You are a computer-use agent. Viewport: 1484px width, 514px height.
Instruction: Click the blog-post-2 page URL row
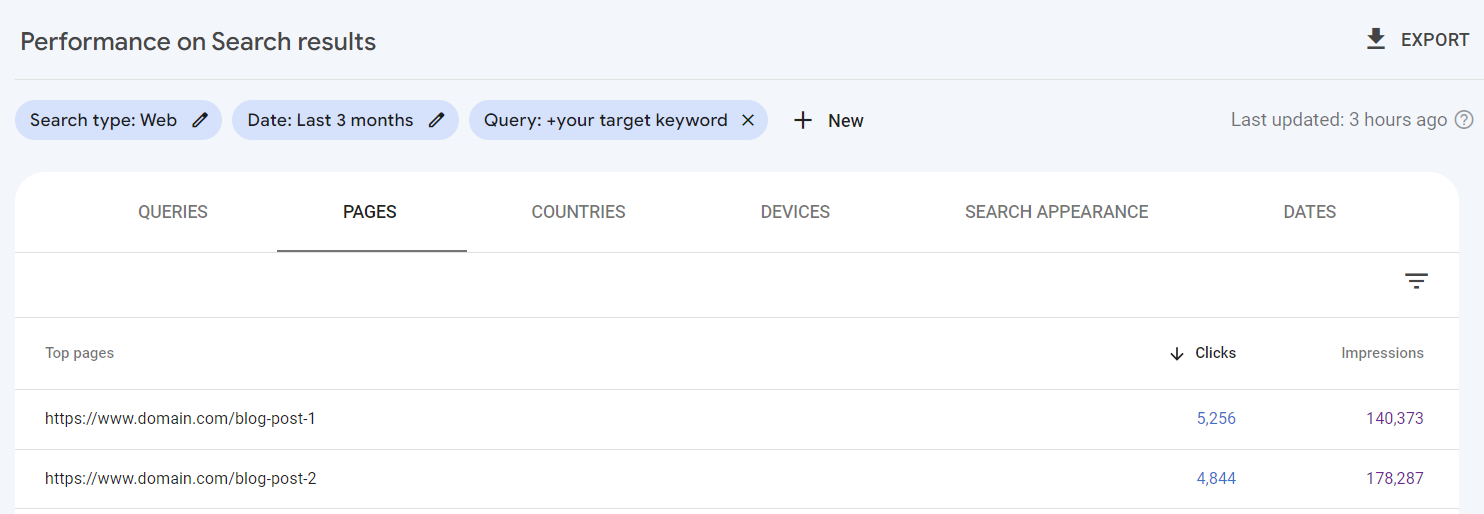pos(180,479)
